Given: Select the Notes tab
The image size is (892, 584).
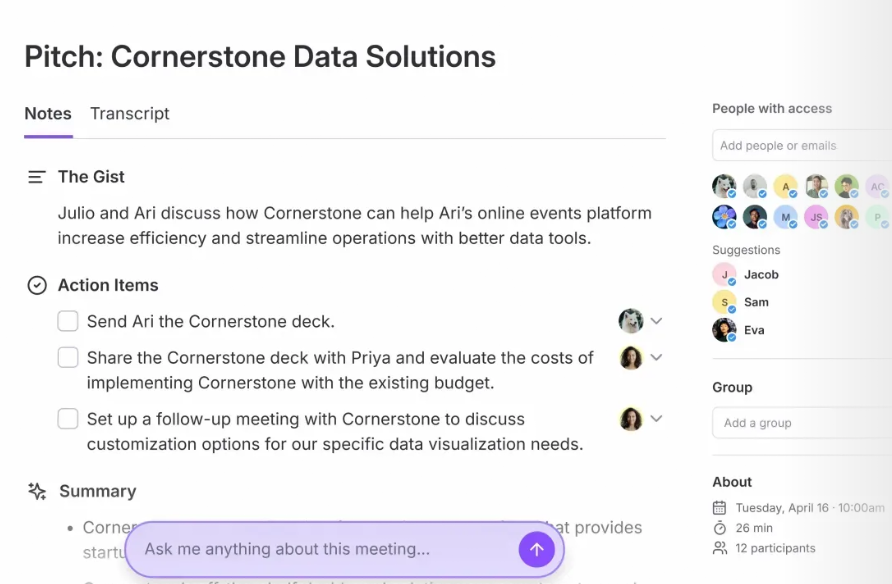Looking at the screenshot, I should pyautogui.click(x=47, y=113).
